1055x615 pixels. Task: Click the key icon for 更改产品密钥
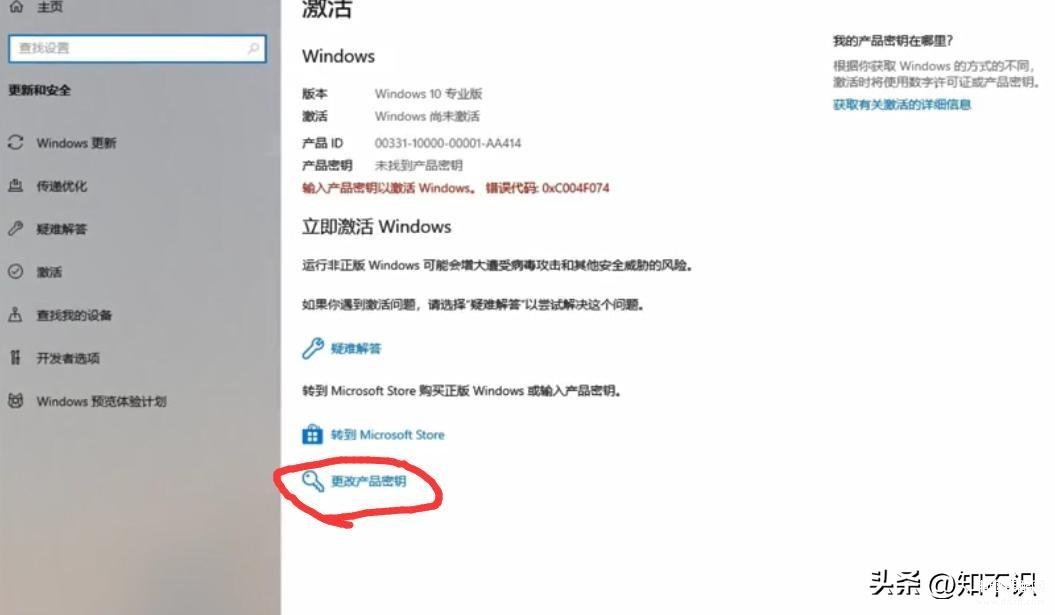click(313, 480)
